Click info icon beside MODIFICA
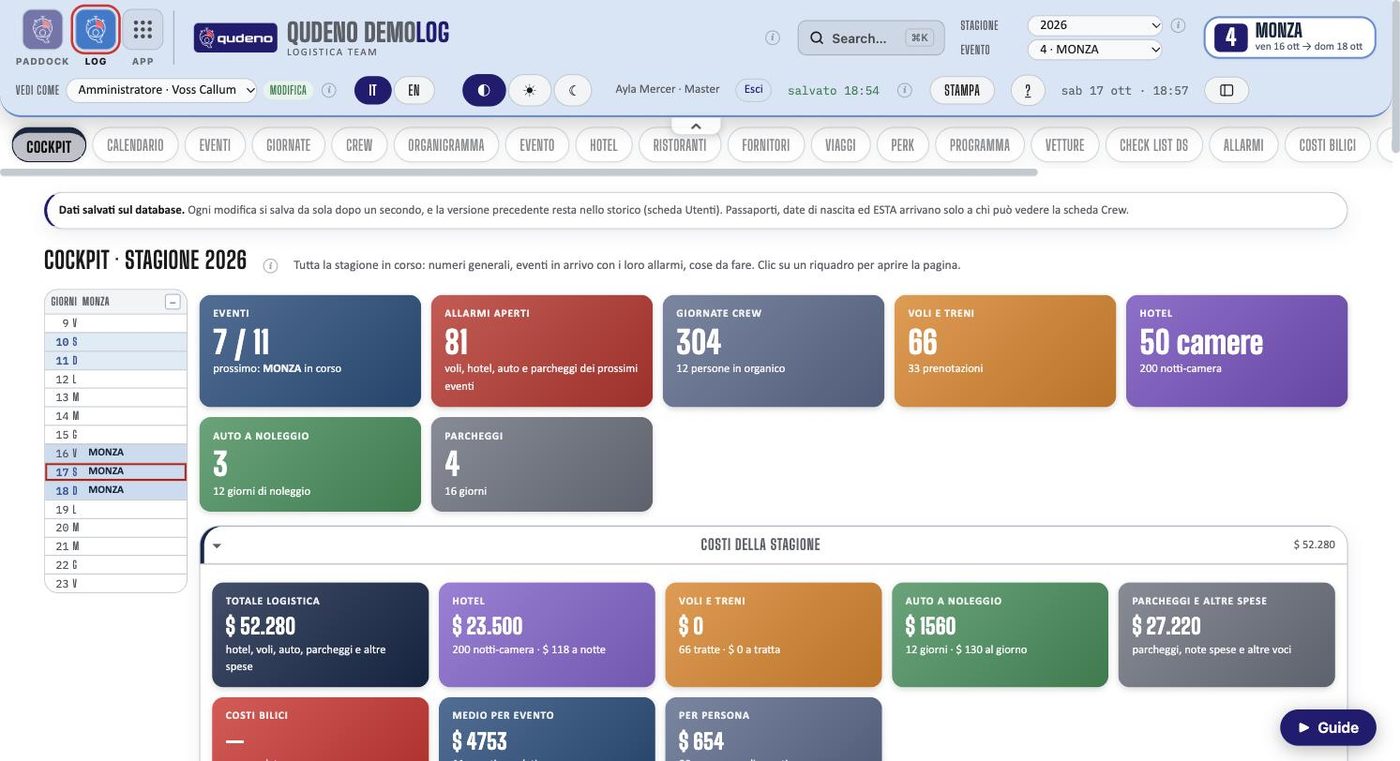This screenshot has width=1400, height=761. (x=329, y=90)
